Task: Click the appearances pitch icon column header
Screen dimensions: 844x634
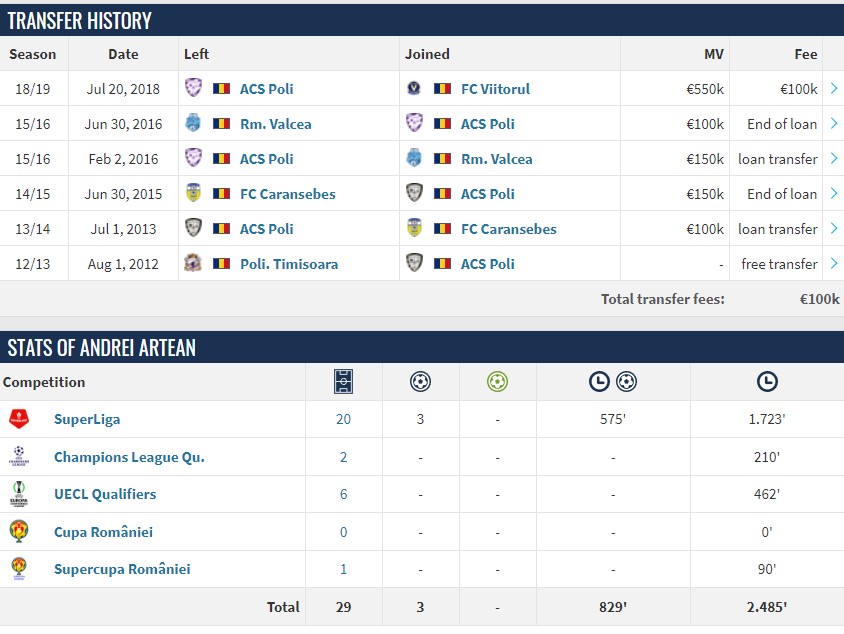Action: 343,381
